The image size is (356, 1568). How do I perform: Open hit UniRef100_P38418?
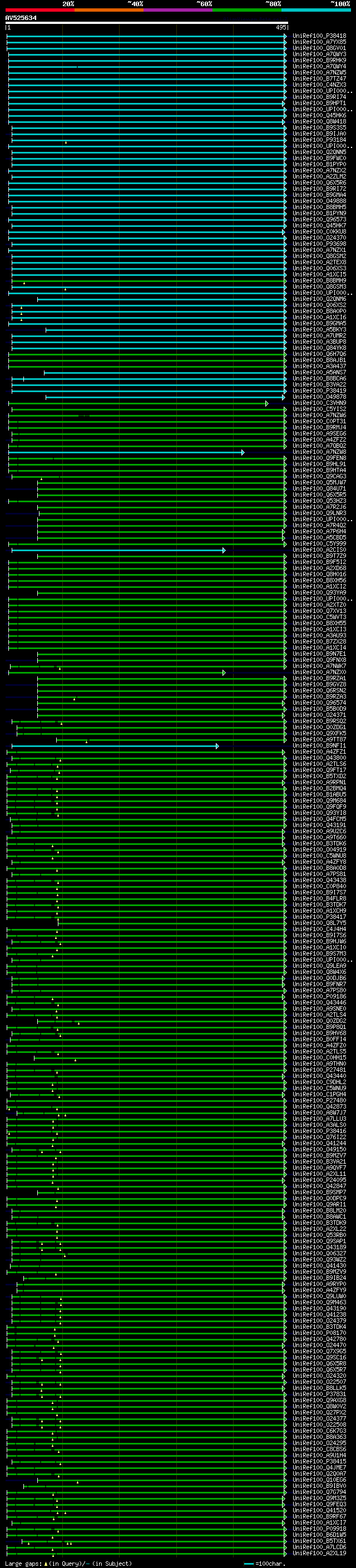tap(319, 36)
